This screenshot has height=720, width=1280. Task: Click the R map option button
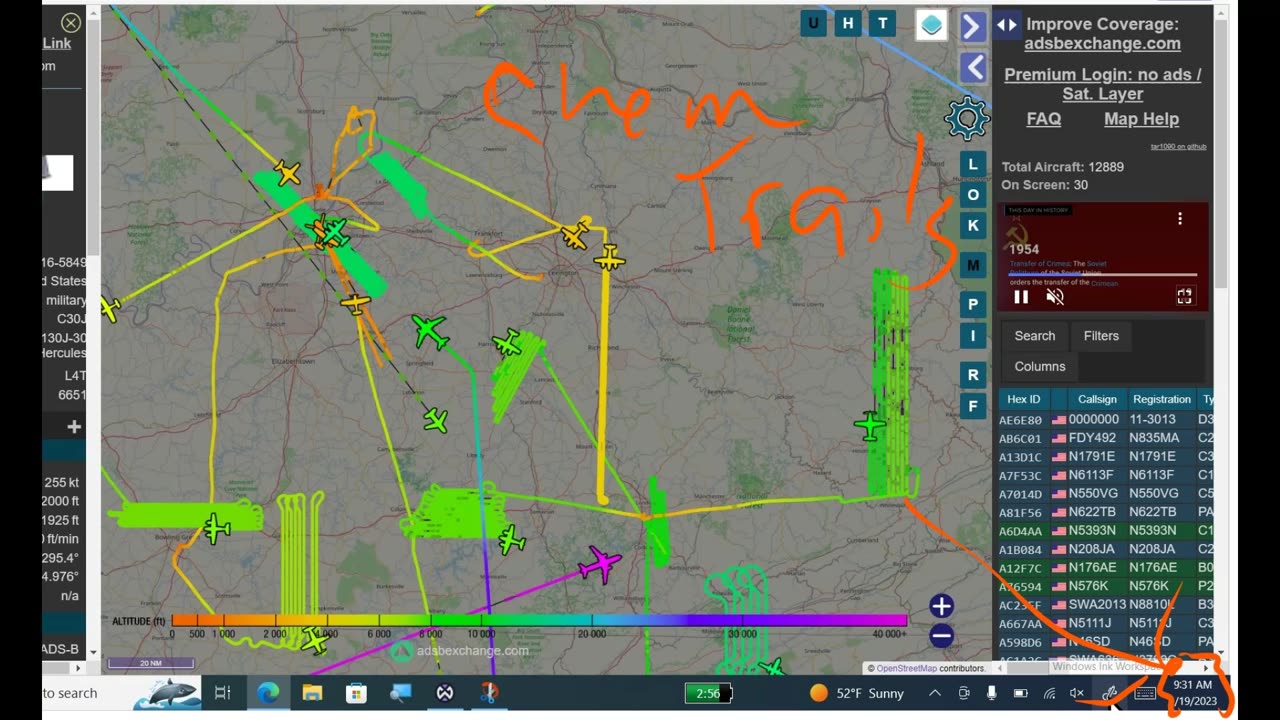coord(972,375)
